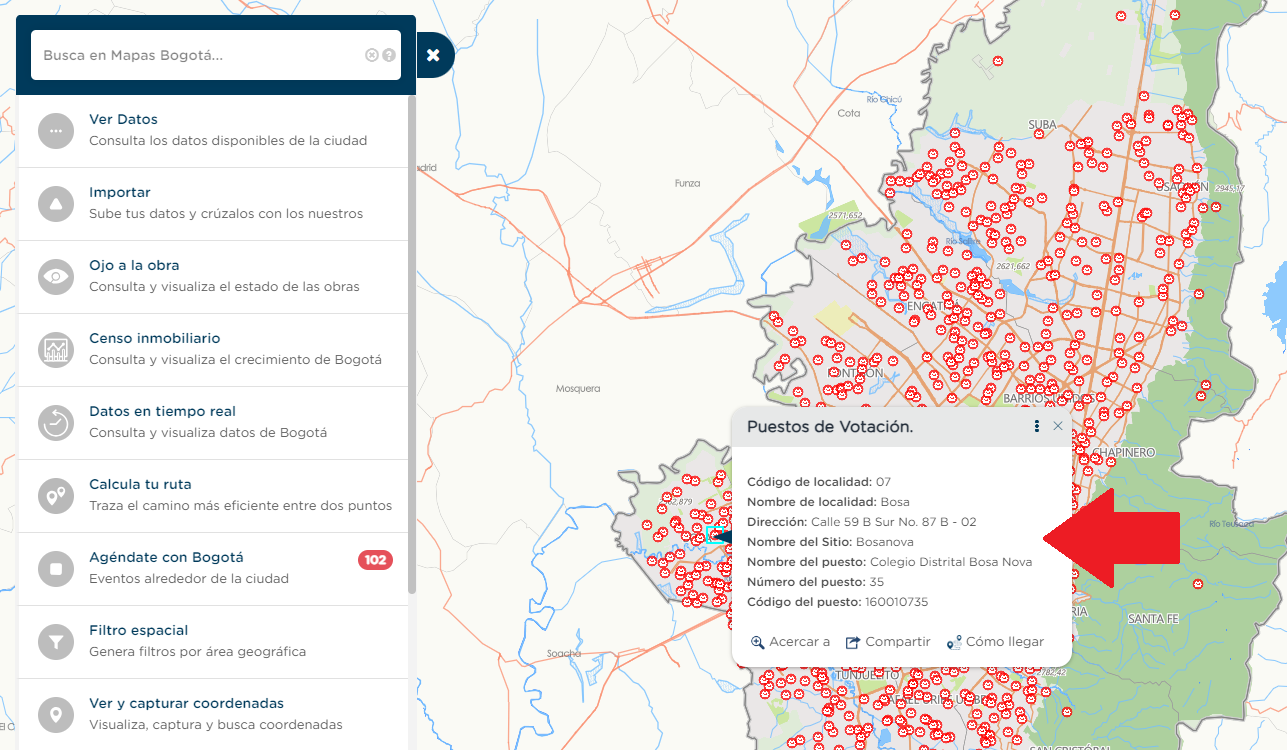Viewport: 1287px width, 750px height.
Task: Click the Datos en tiempo real clock icon
Action: click(x=55, y=422)
